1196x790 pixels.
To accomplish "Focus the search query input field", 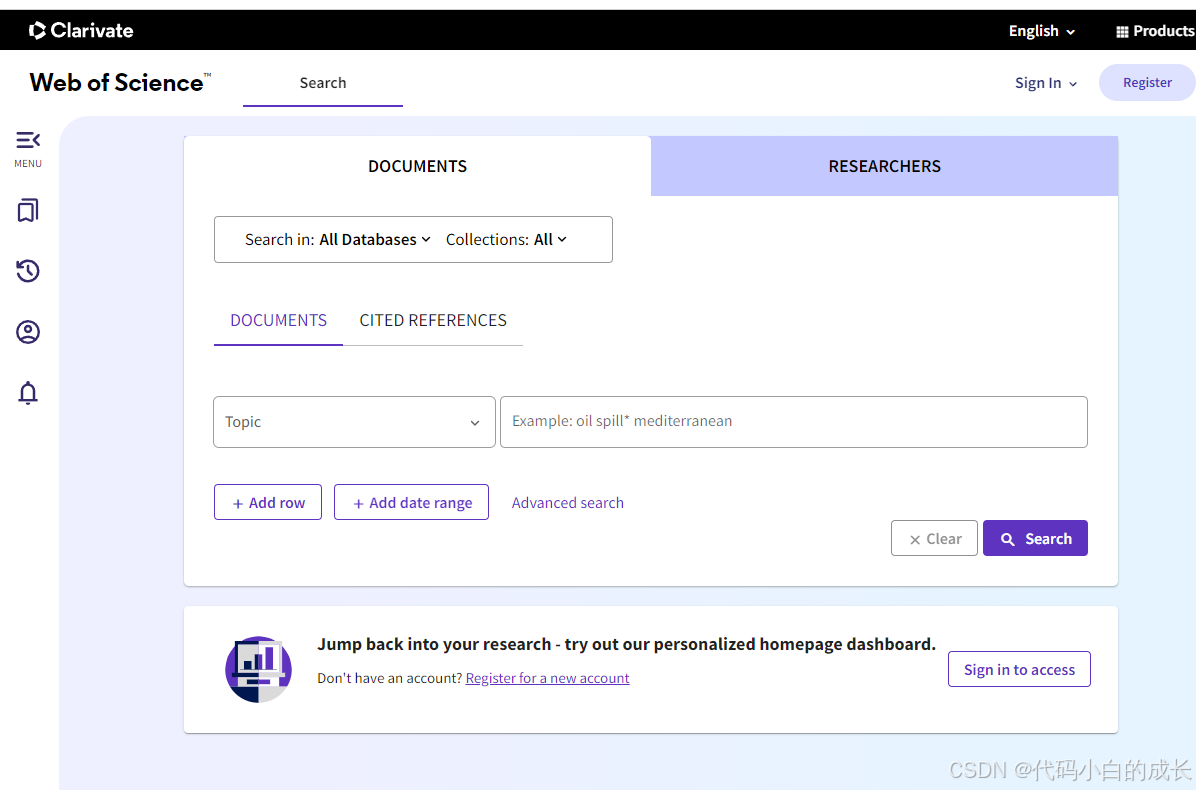I will (x=793, y=422).
